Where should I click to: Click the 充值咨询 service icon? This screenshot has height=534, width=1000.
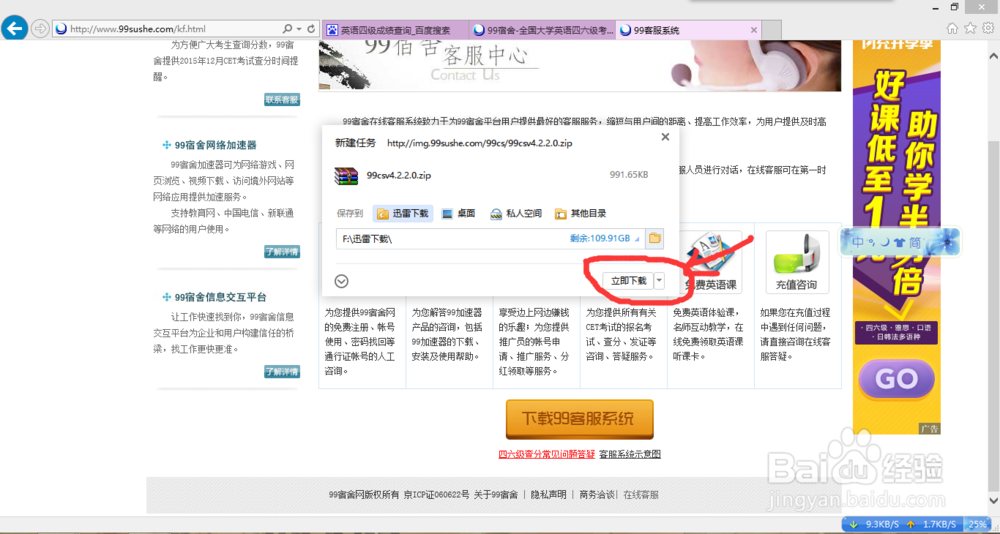click(x=797, y=262)
